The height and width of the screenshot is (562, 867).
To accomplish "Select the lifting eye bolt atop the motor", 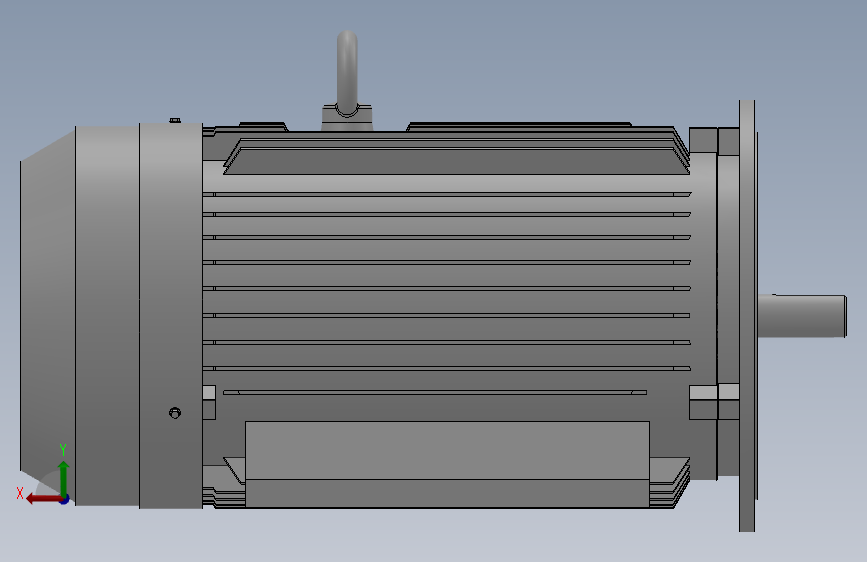I will (347, 73).
